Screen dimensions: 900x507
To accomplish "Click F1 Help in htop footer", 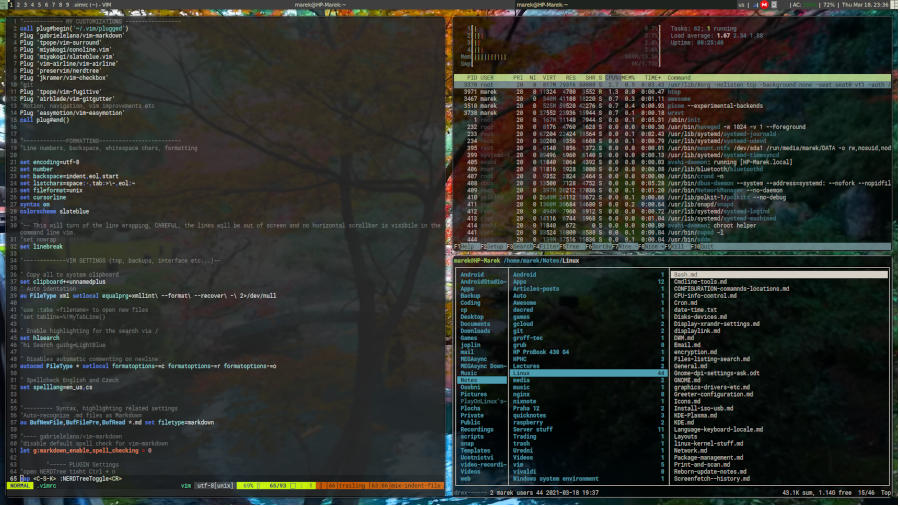I will coord(465,246).
